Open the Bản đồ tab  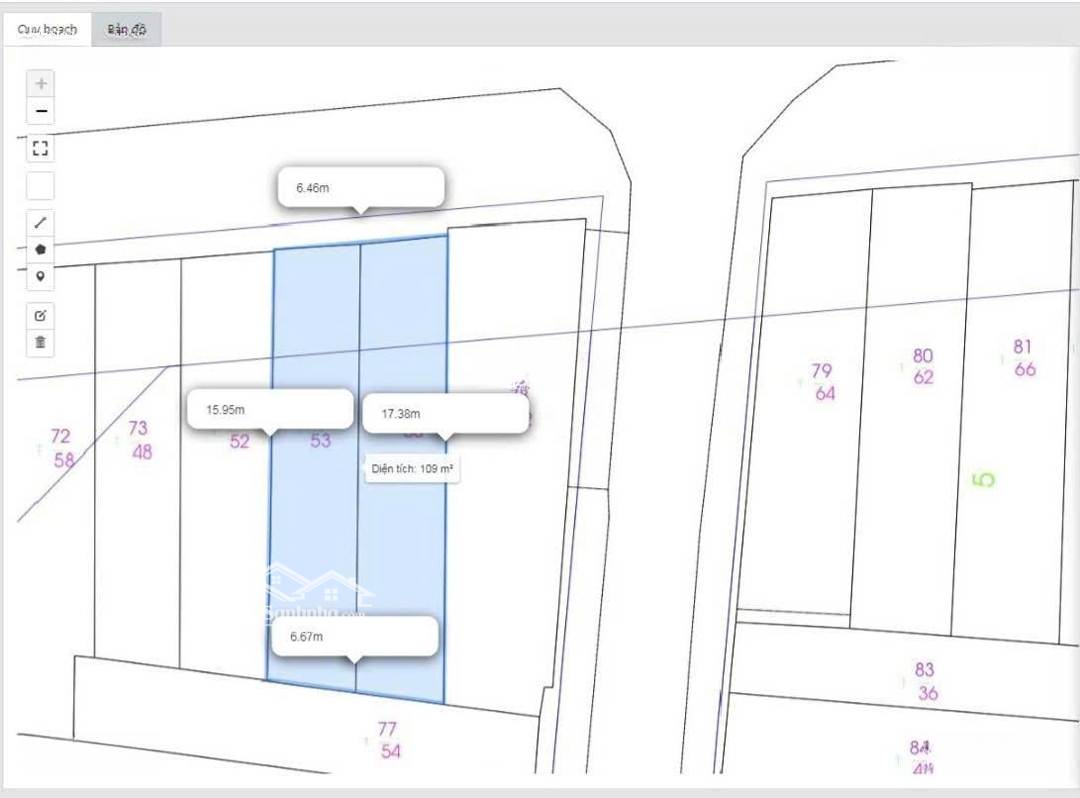coord(127,30)
